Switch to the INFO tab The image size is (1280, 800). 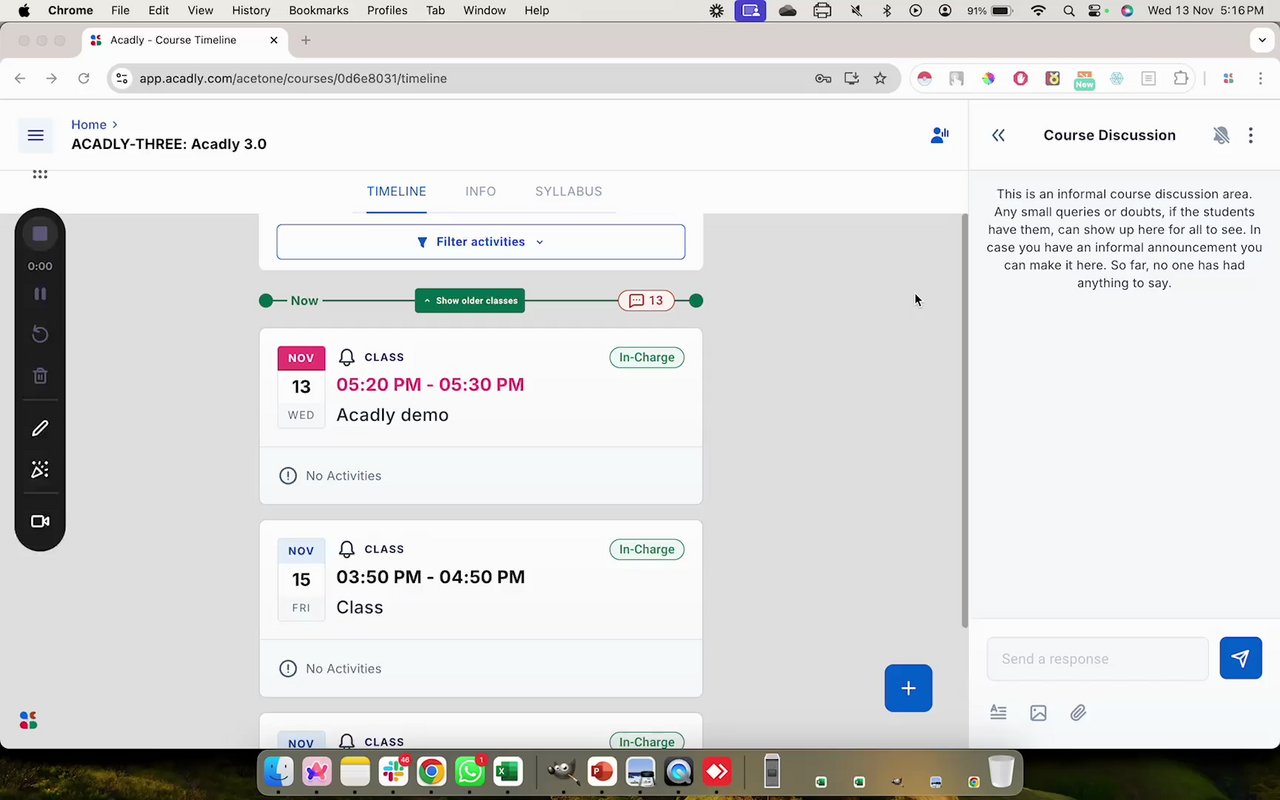tap(480, 191)
